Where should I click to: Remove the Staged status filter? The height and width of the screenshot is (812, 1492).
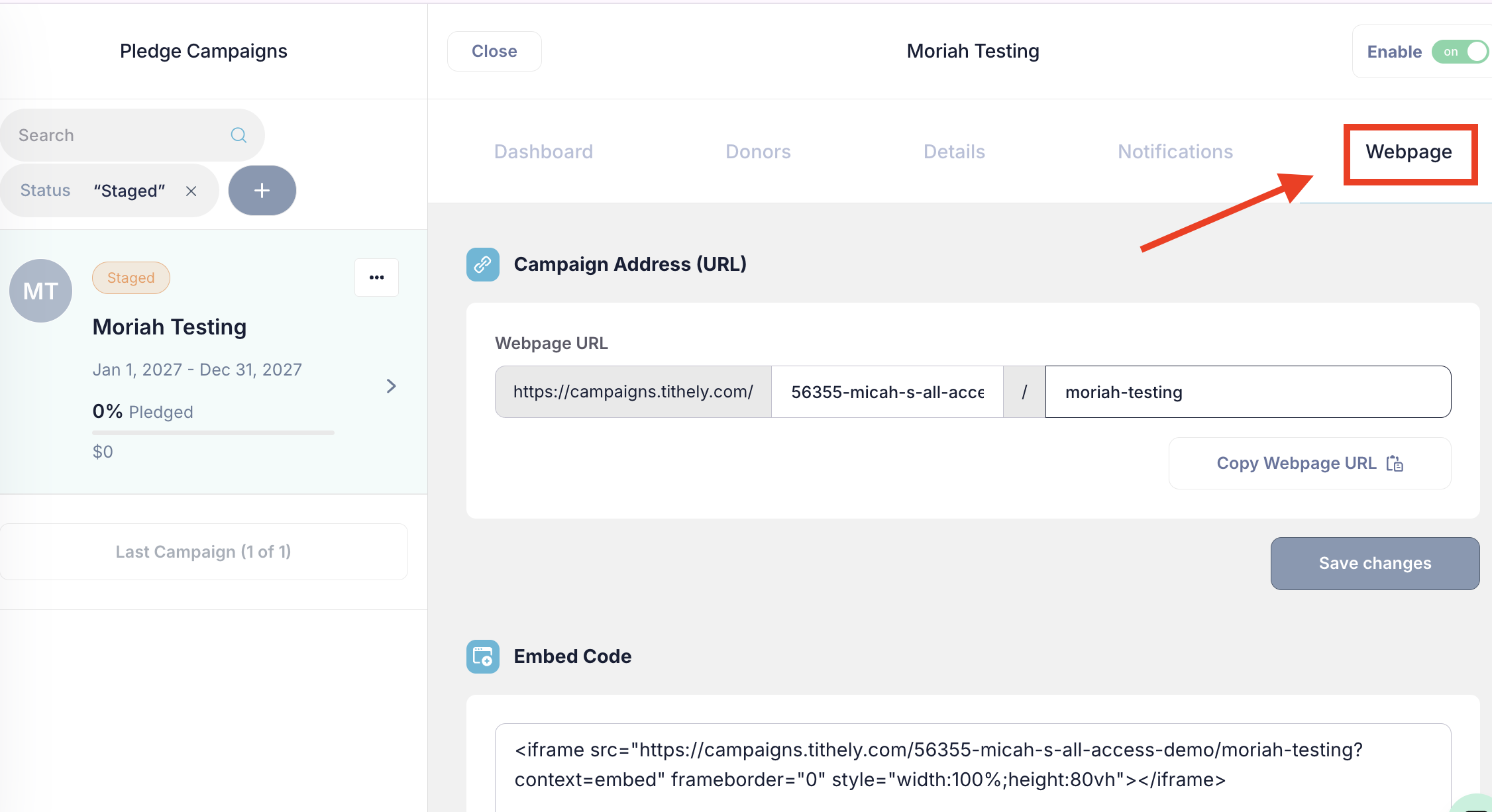pos(191,191)
